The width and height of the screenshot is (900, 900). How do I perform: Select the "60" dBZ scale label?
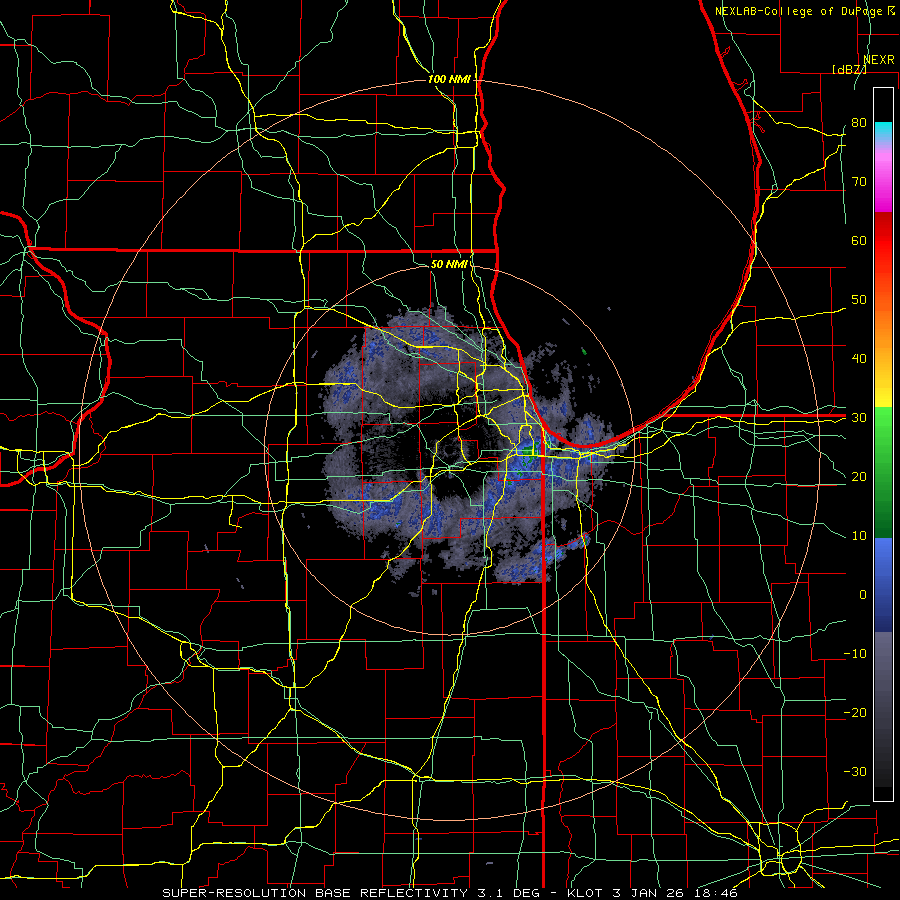859,240
